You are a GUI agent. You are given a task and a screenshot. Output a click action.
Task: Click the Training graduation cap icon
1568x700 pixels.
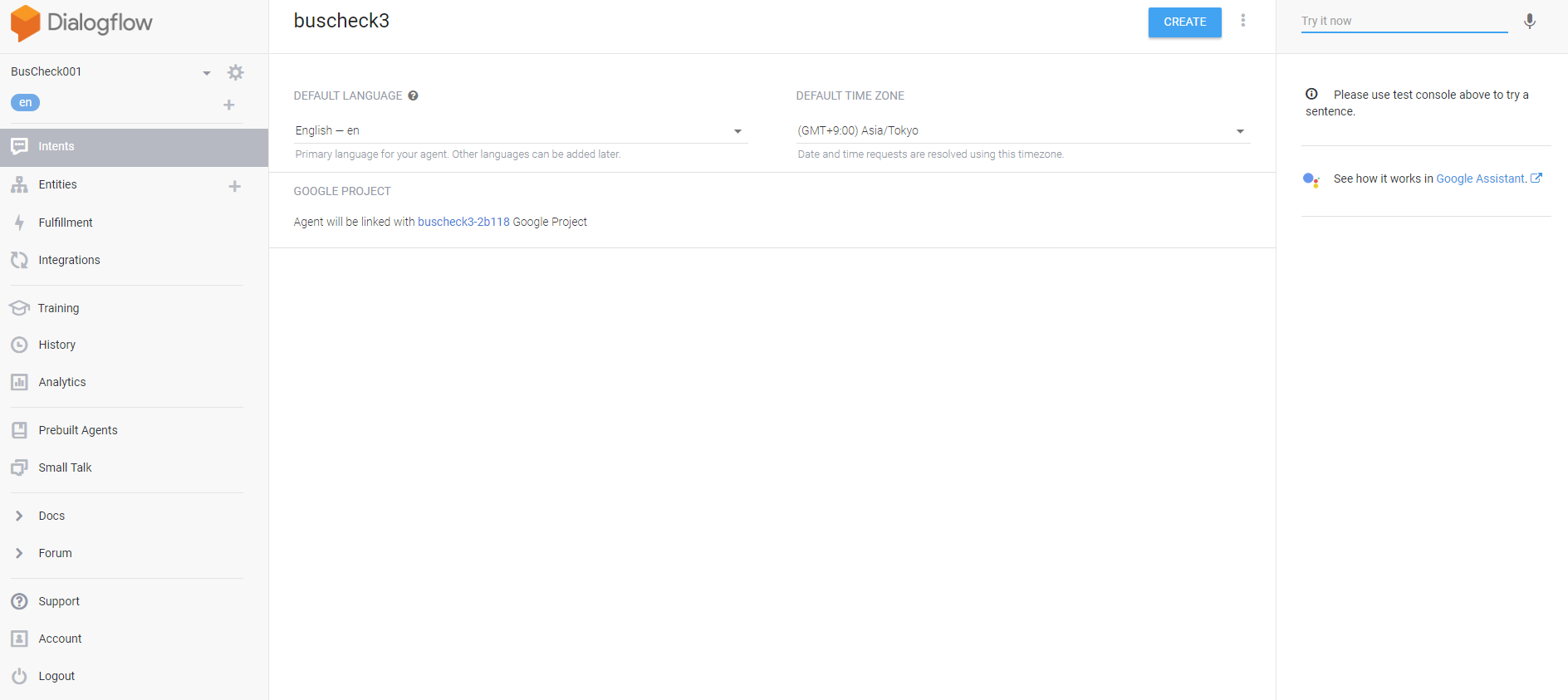[19, 308]
